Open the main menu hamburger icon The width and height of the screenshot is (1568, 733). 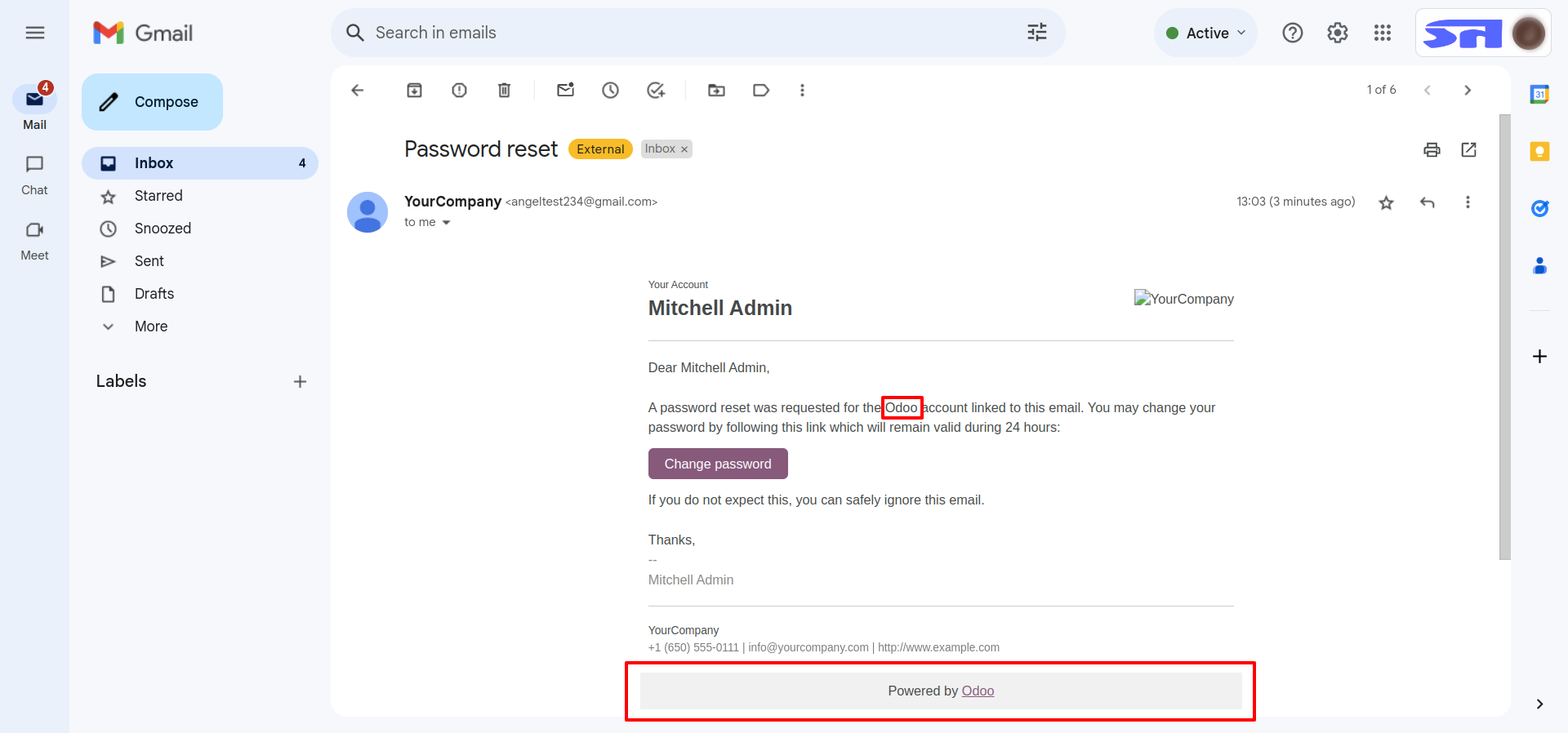click(34, 33)
